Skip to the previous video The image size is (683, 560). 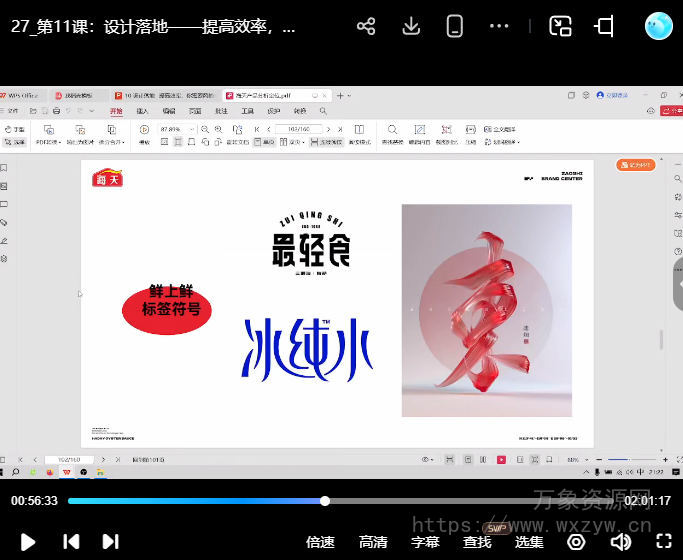pyautogui.click(x=71, y=542)
